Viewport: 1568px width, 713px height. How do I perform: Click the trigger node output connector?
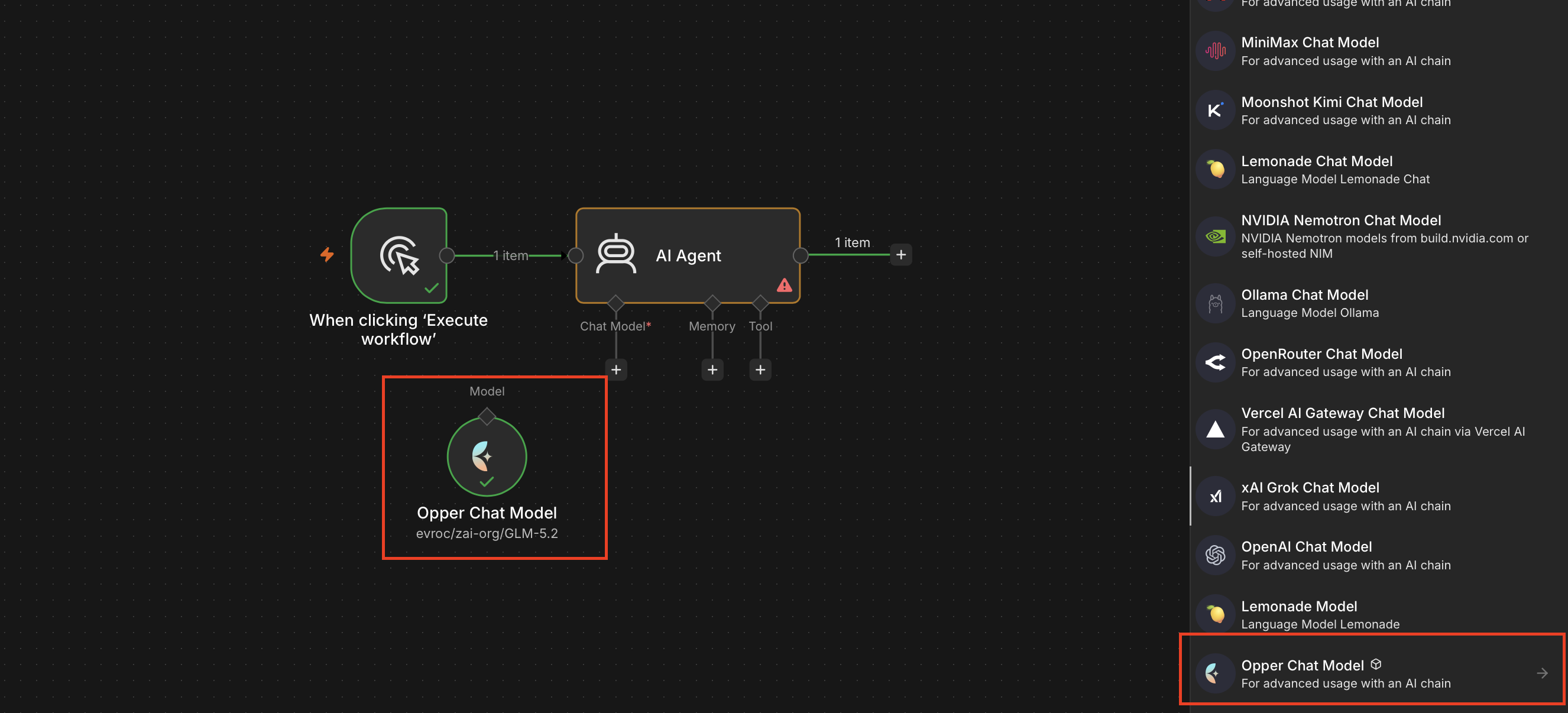[x=447, y=256]
